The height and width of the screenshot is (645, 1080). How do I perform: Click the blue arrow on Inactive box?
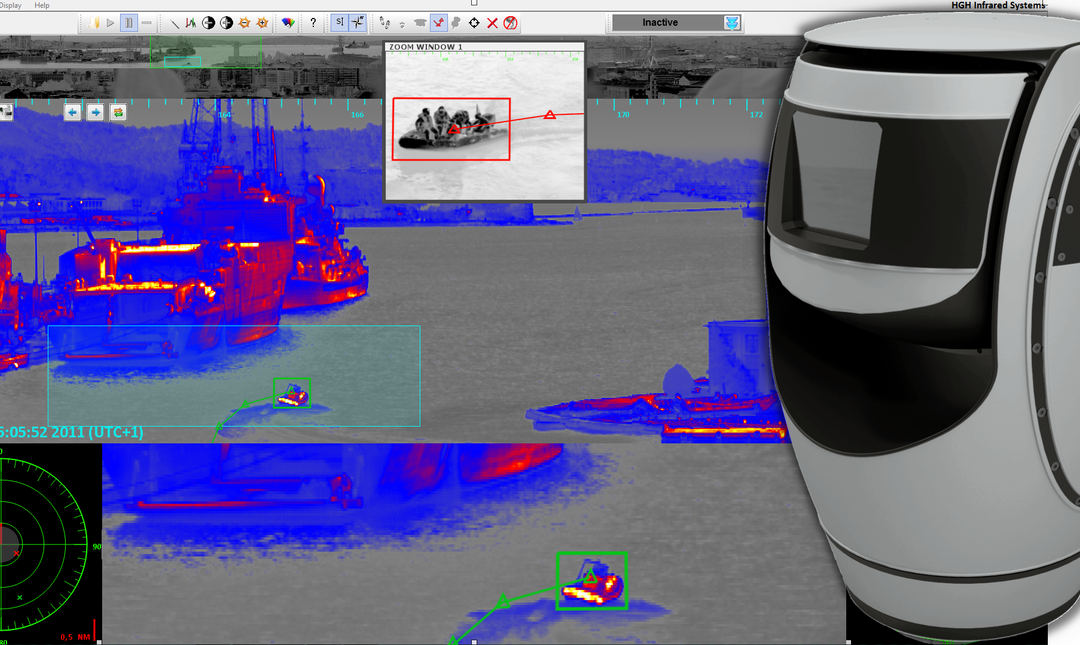pos(731,23)
